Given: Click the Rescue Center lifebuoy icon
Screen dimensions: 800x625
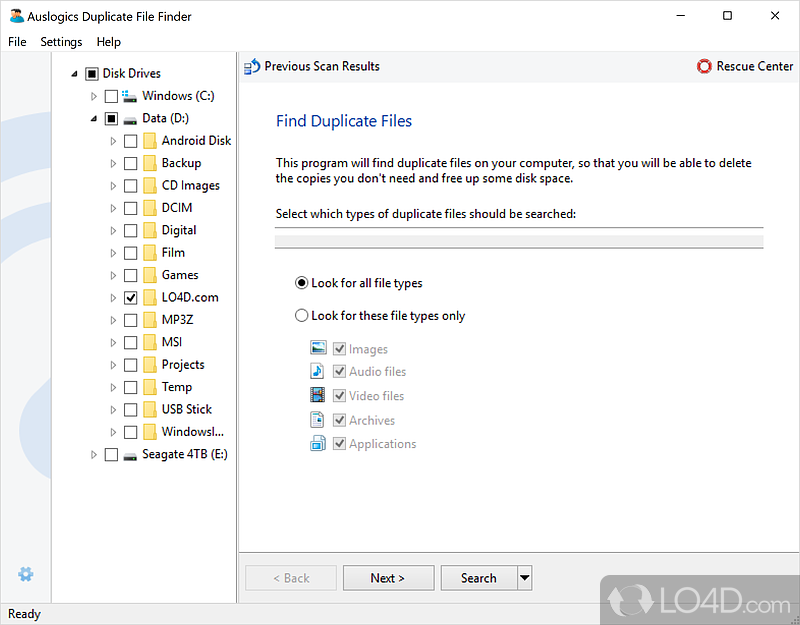Looking at the screenshot, I should 704,66.
